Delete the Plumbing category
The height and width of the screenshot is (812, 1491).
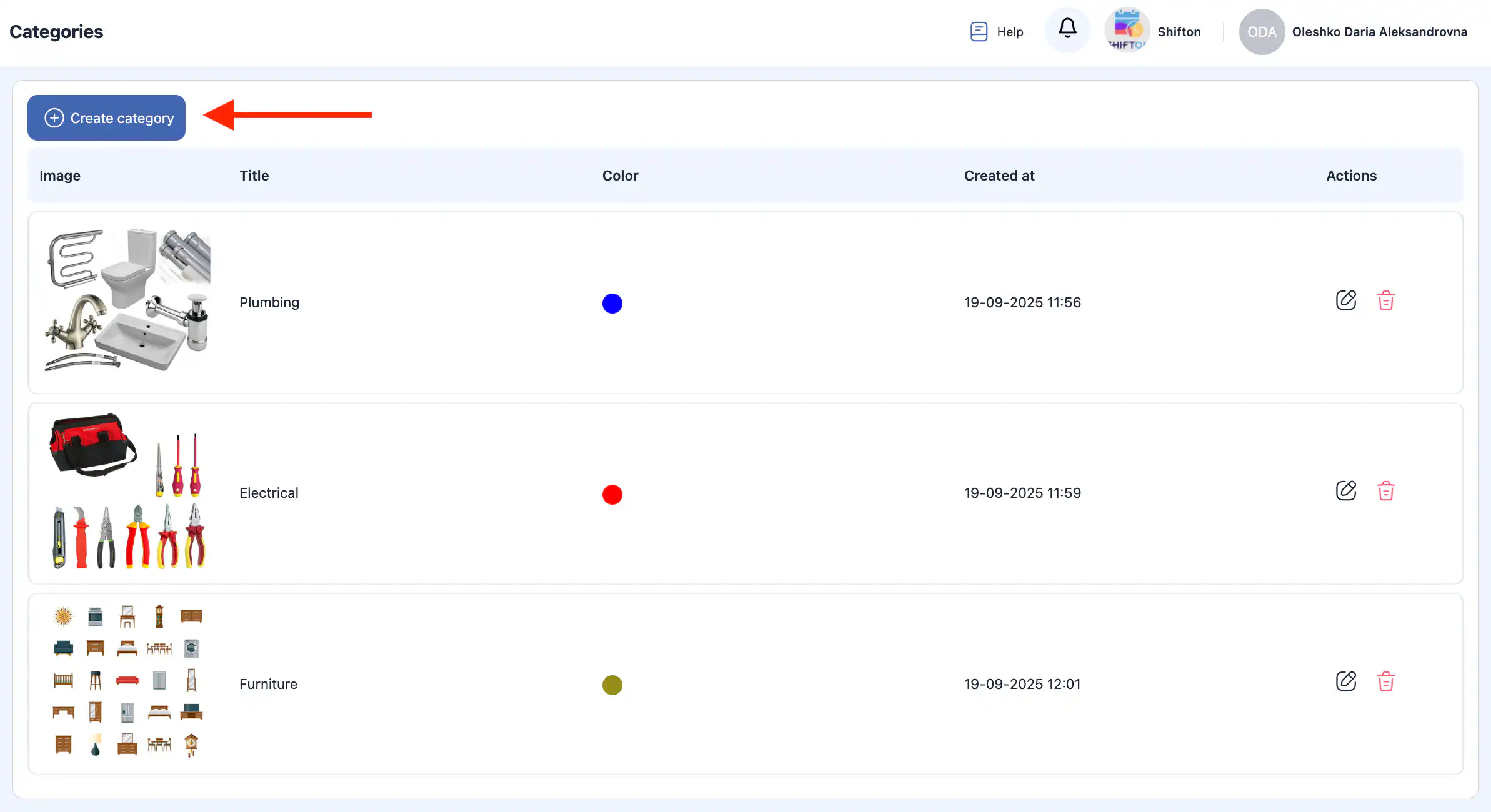1385,300
